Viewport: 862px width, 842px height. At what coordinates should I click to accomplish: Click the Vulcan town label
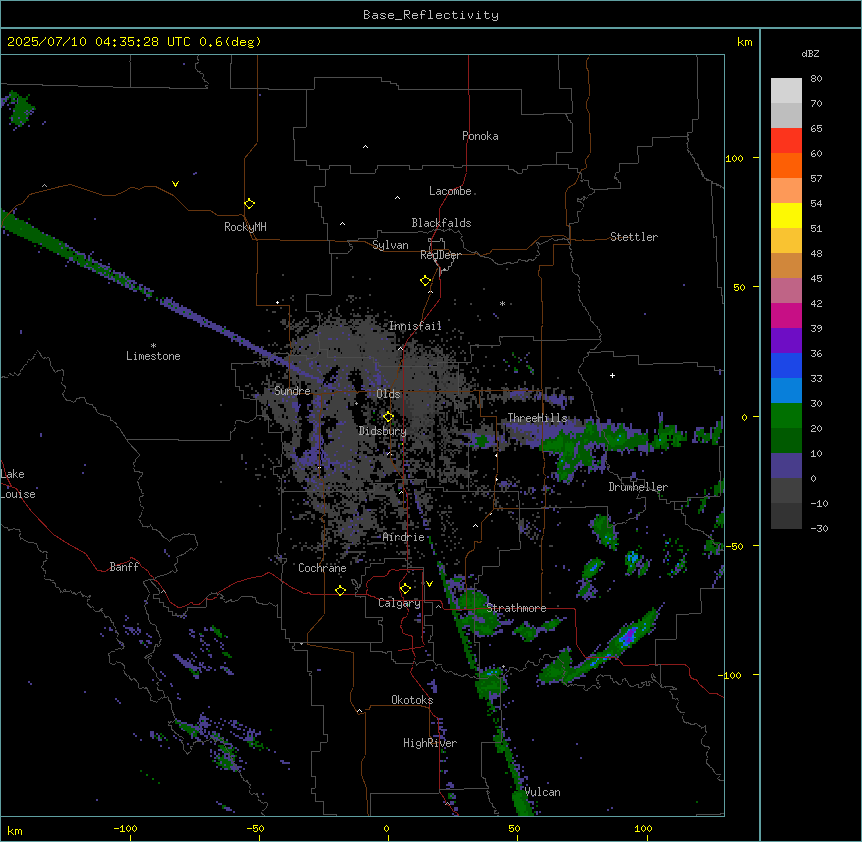(x=543, y=792)
